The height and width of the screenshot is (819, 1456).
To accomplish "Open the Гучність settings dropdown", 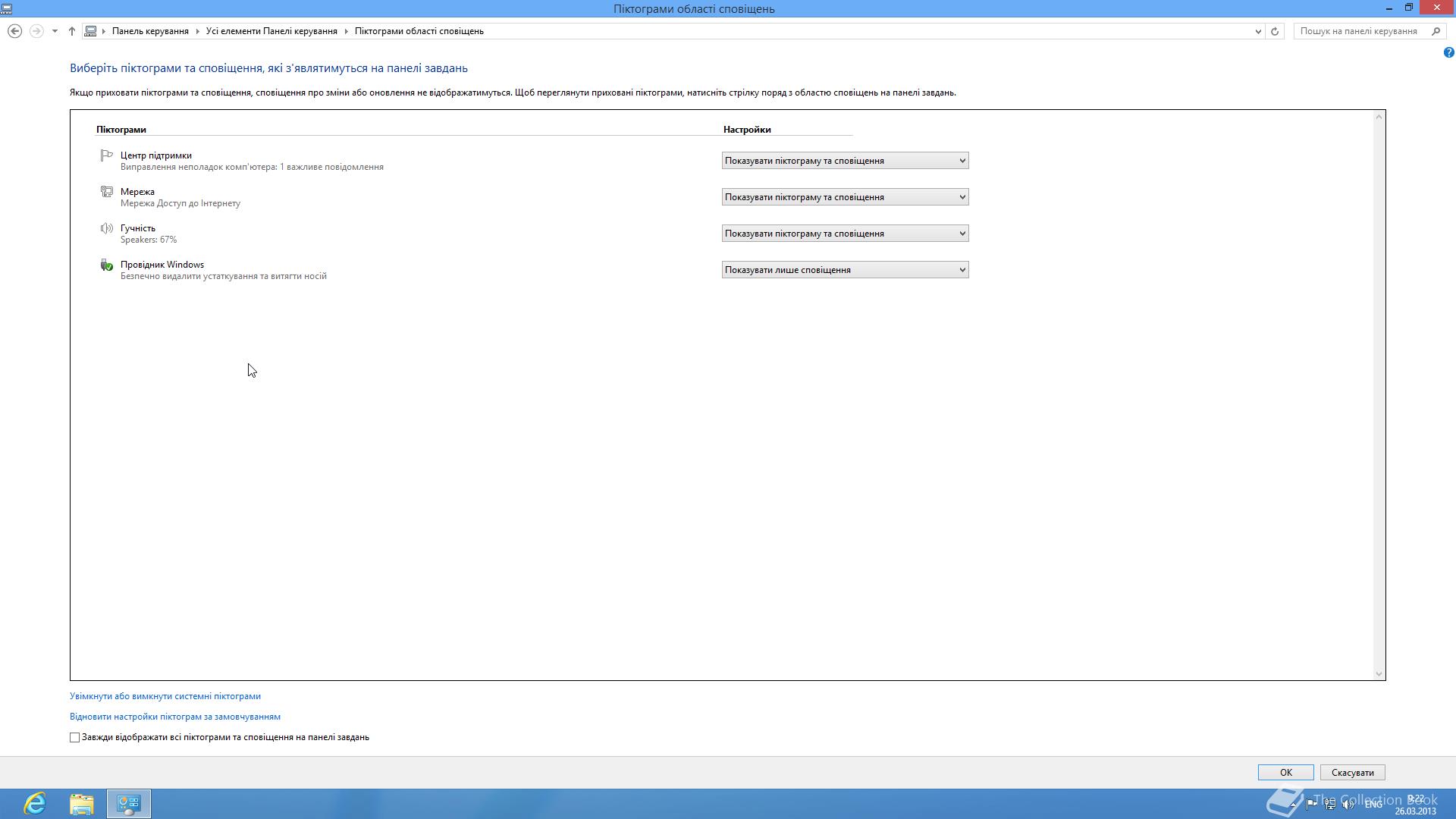I will (845, 234).
